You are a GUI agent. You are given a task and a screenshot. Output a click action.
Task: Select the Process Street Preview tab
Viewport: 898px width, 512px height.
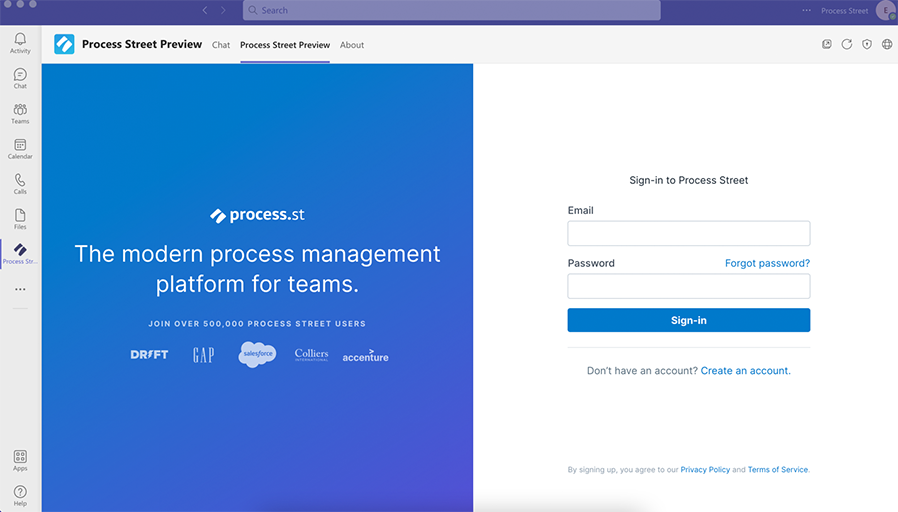(x=285, y=45)
